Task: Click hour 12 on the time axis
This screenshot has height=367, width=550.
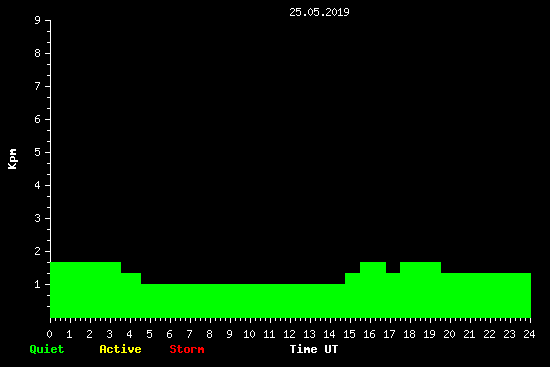Action: 289,334
